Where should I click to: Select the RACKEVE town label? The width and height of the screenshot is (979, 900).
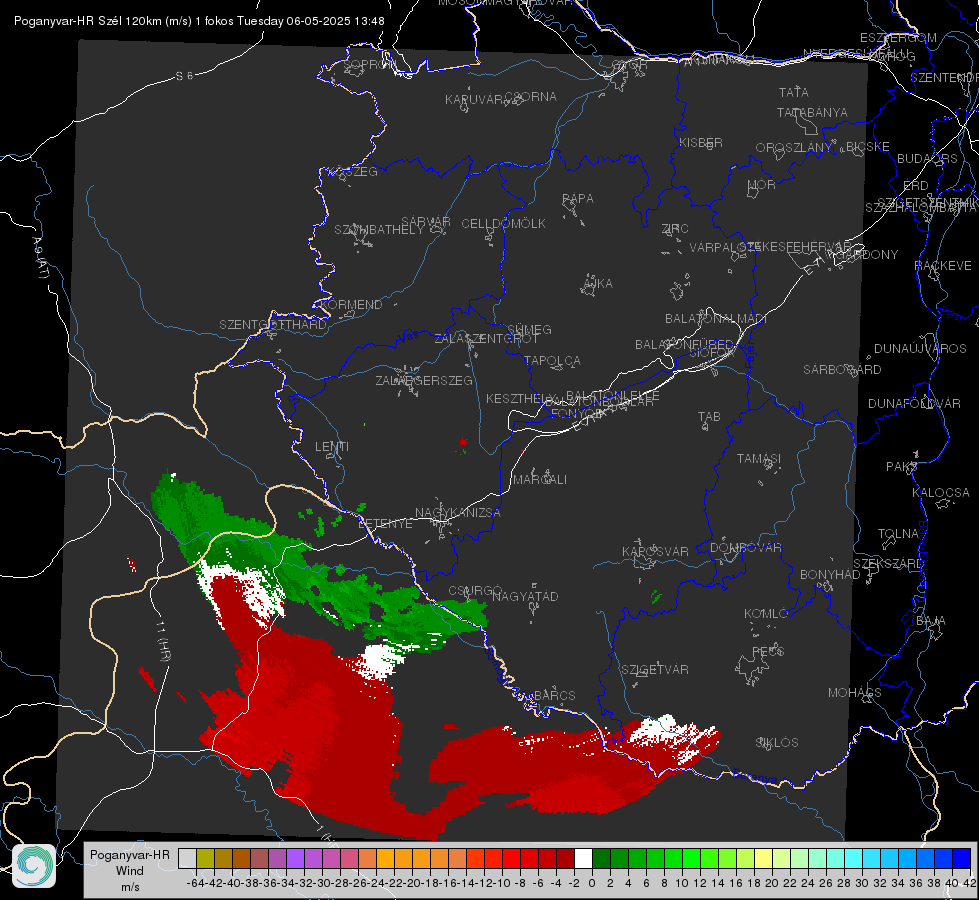tap(943, 266)
